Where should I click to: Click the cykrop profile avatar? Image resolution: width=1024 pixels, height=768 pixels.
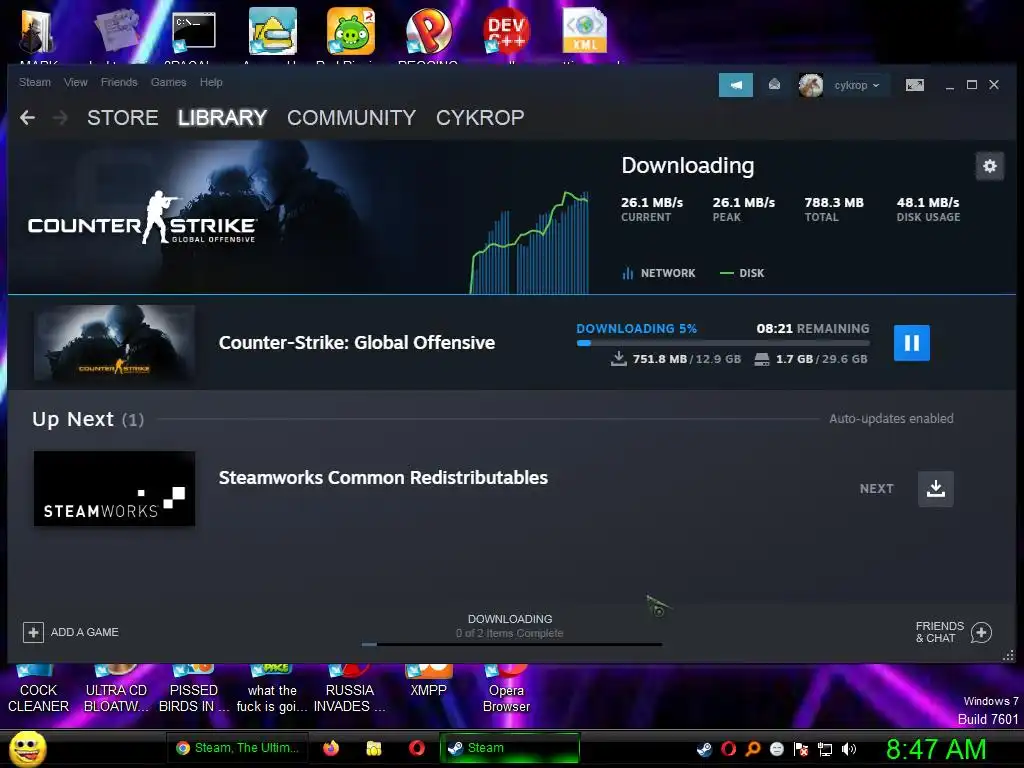810,85
